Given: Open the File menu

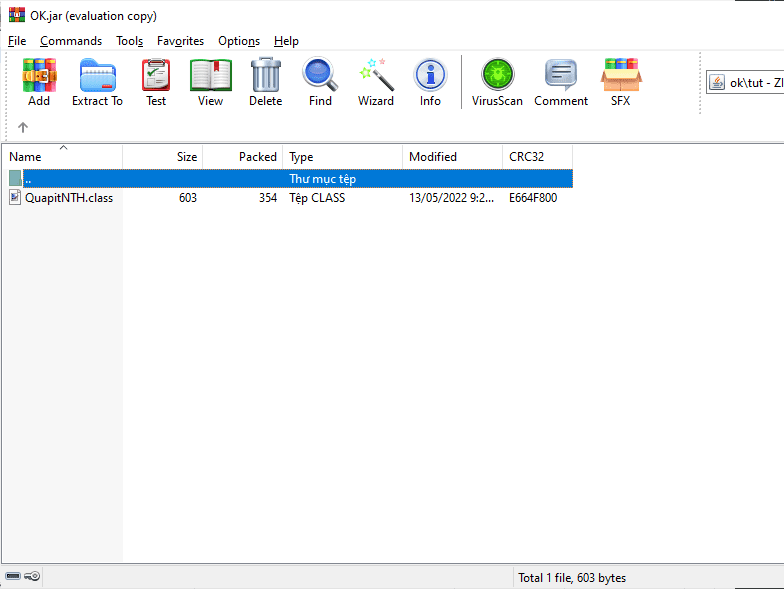Looking at the screenshot, I should point(17,41).
